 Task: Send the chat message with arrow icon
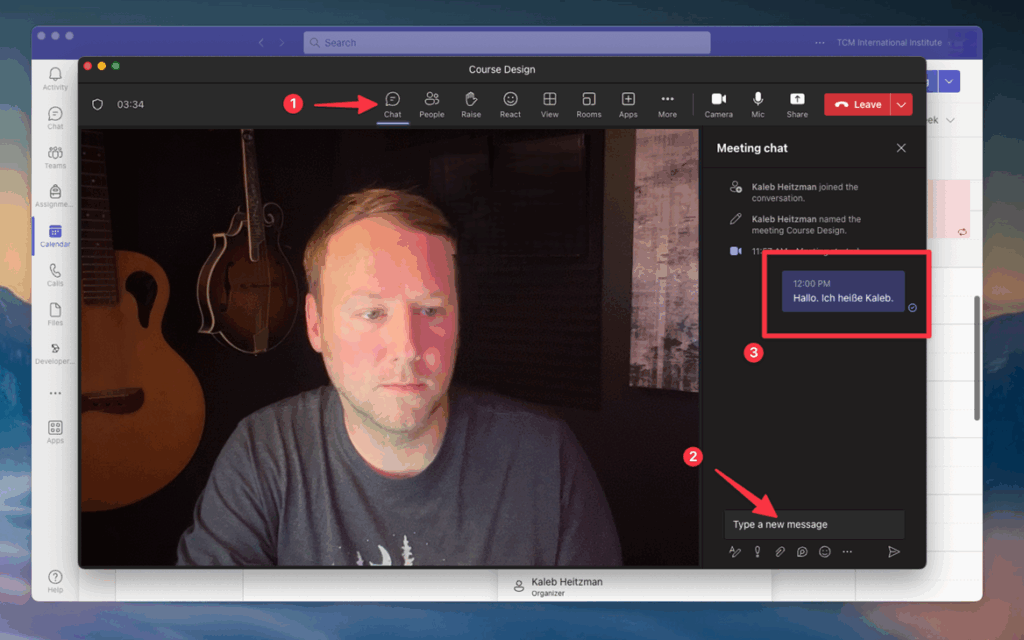tap(894, 552)
